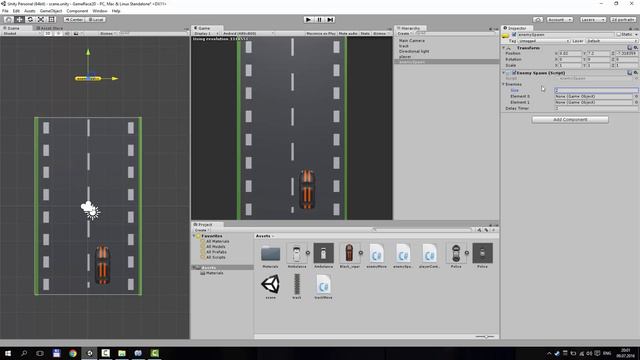Viewport: 640px width, 360px height.
Task: Select the trackMove C# script asset
Action: coord(323,286)
